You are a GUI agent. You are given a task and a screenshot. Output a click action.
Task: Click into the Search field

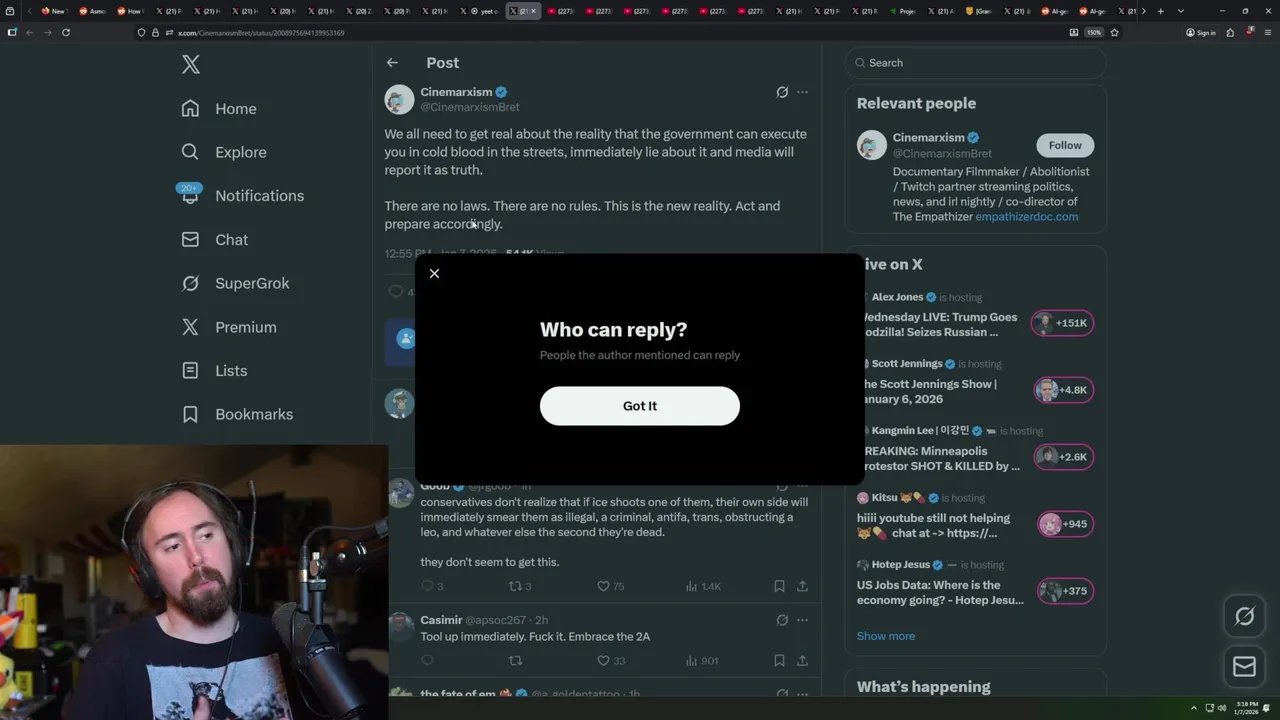[x=975, y=63]
